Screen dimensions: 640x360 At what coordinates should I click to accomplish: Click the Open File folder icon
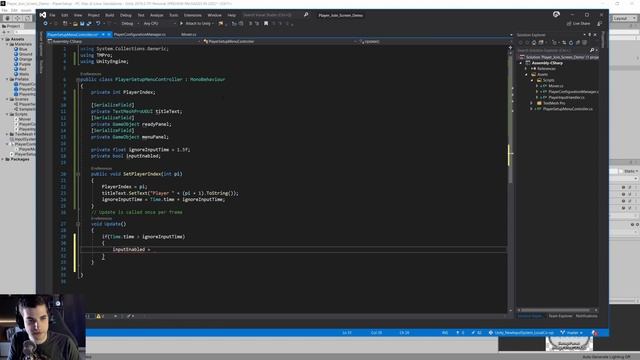point(75,24)
